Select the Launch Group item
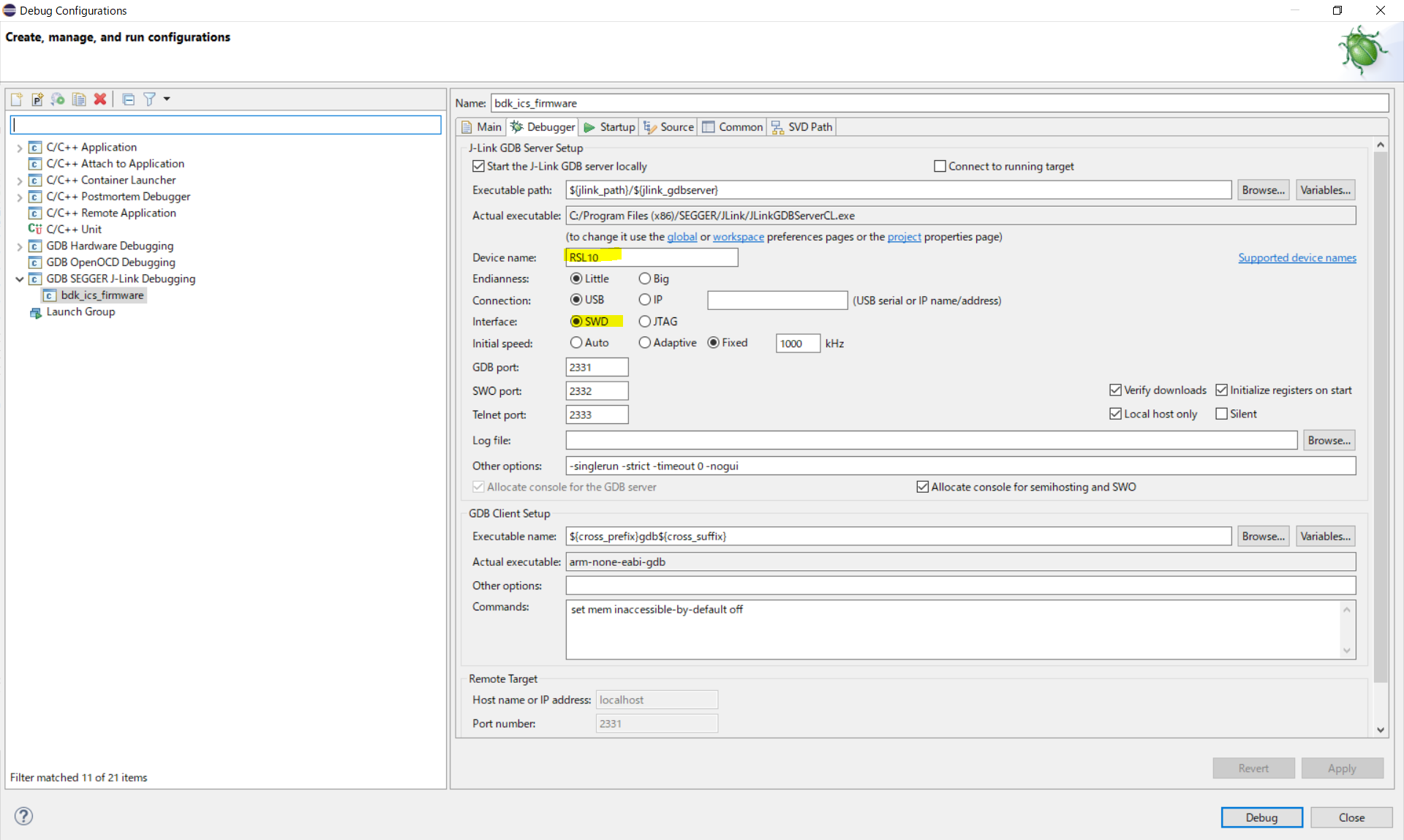 point(80,312)
